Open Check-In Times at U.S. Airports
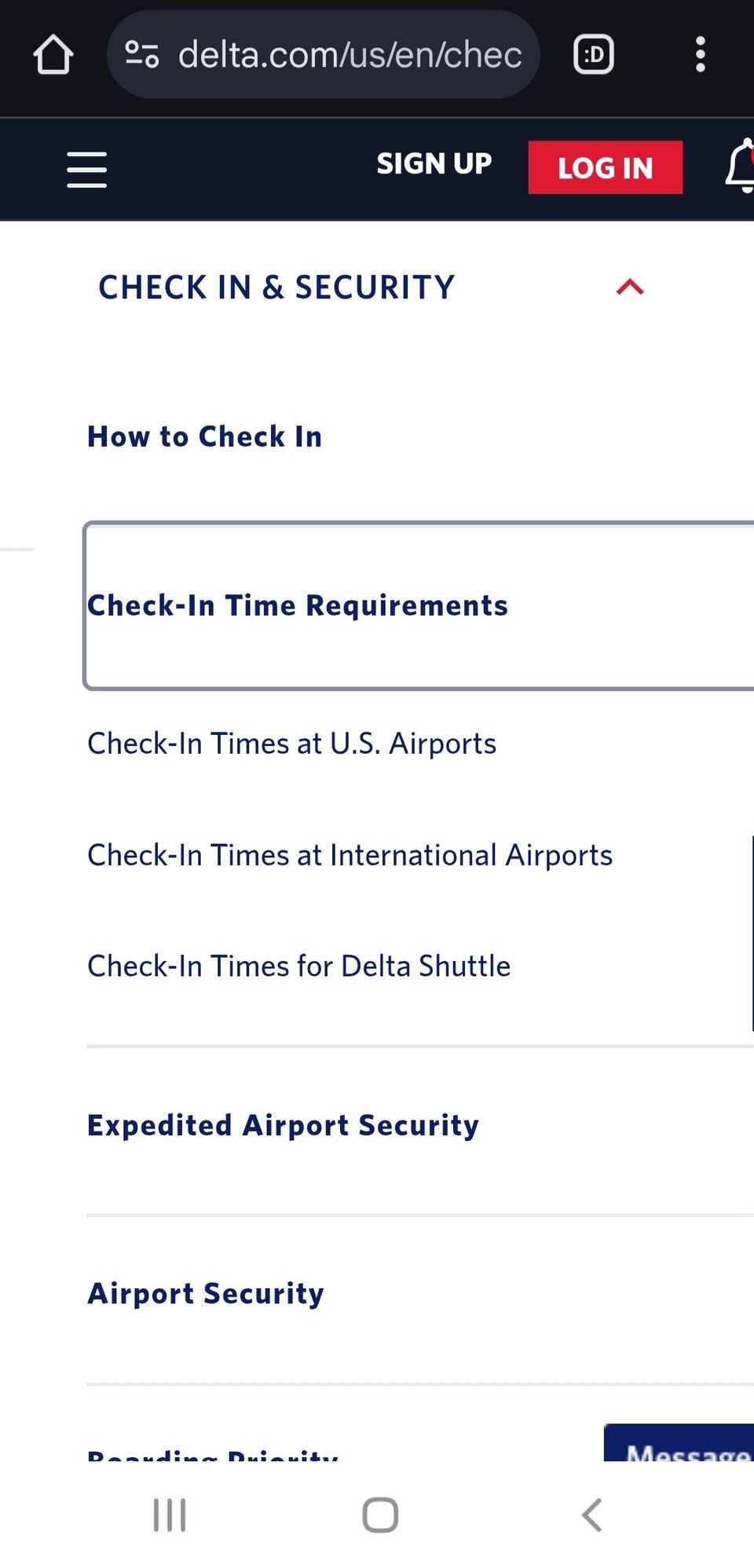The width and height of the screenshot is (754, 1568). (291, 742)
